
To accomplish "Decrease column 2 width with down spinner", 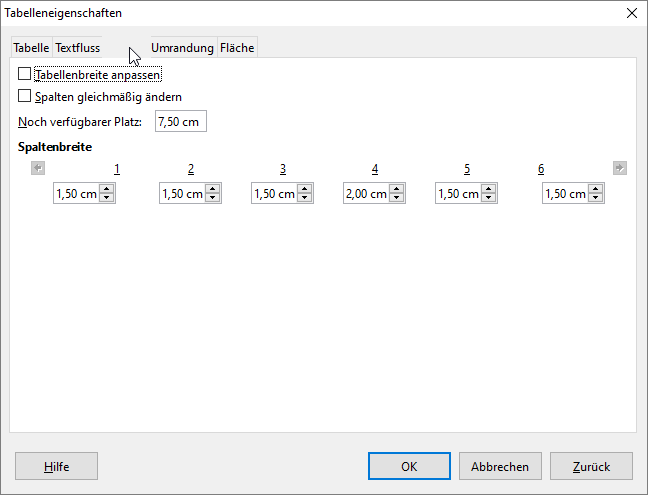I will coord(212,198).
